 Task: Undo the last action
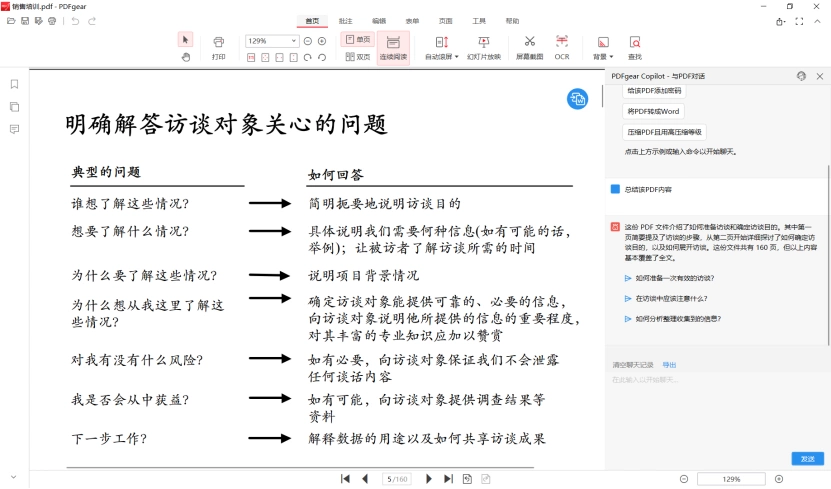(x=75, y=21)
